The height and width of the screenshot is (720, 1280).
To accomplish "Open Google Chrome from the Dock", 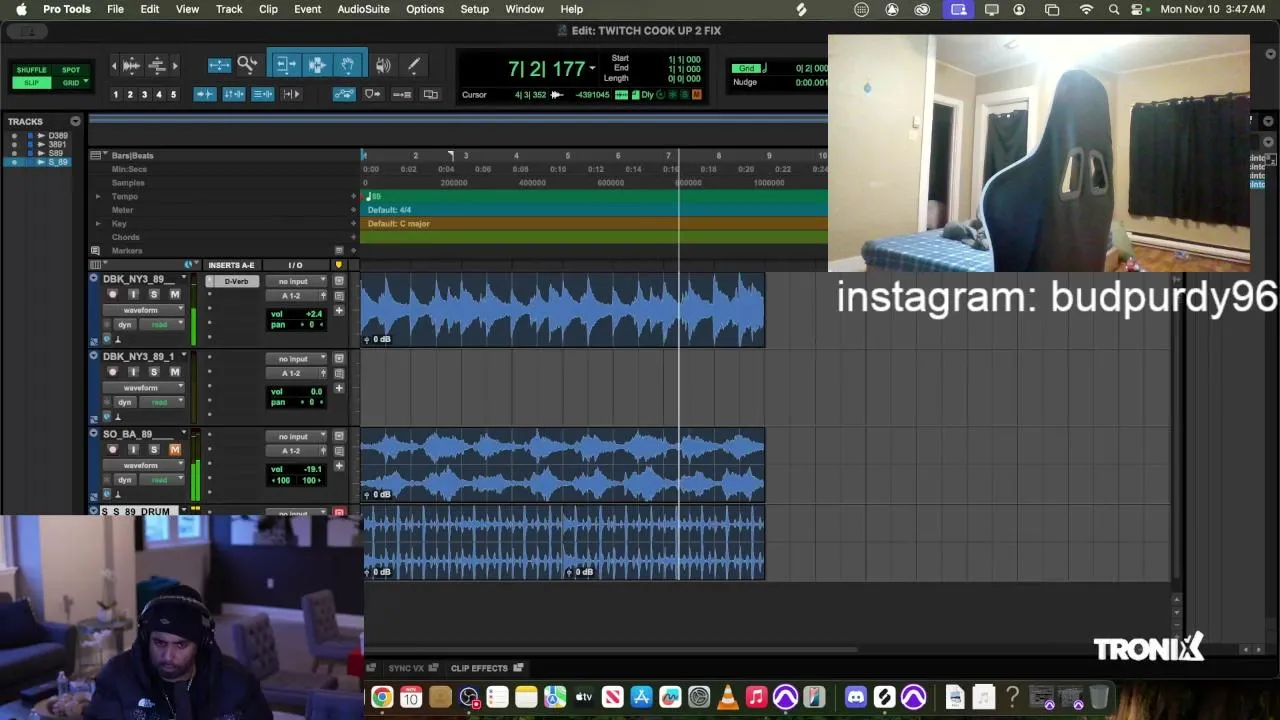I will coord(382,697).
